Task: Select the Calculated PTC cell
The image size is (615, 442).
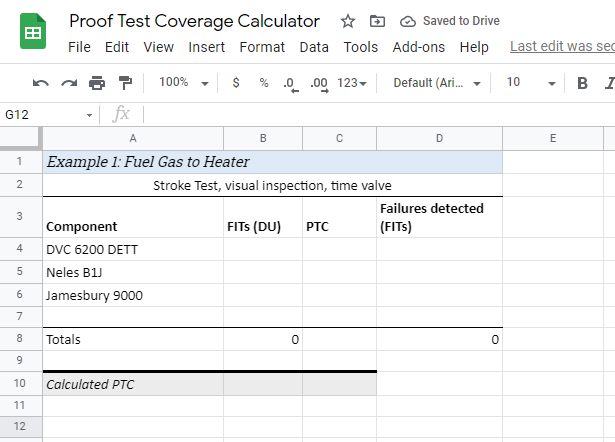Action: (x=133, y=384)
